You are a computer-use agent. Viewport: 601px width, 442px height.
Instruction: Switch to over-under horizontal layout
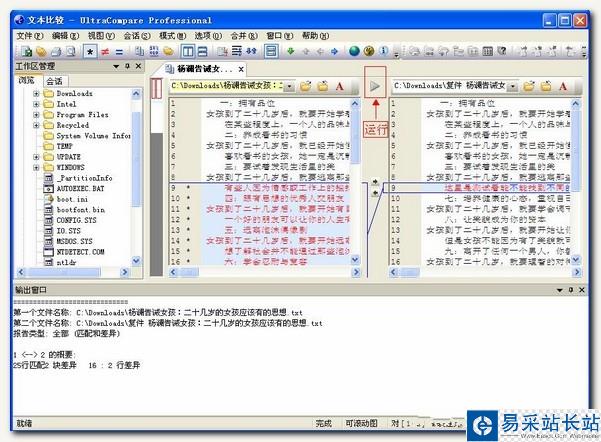coord(202,51)
